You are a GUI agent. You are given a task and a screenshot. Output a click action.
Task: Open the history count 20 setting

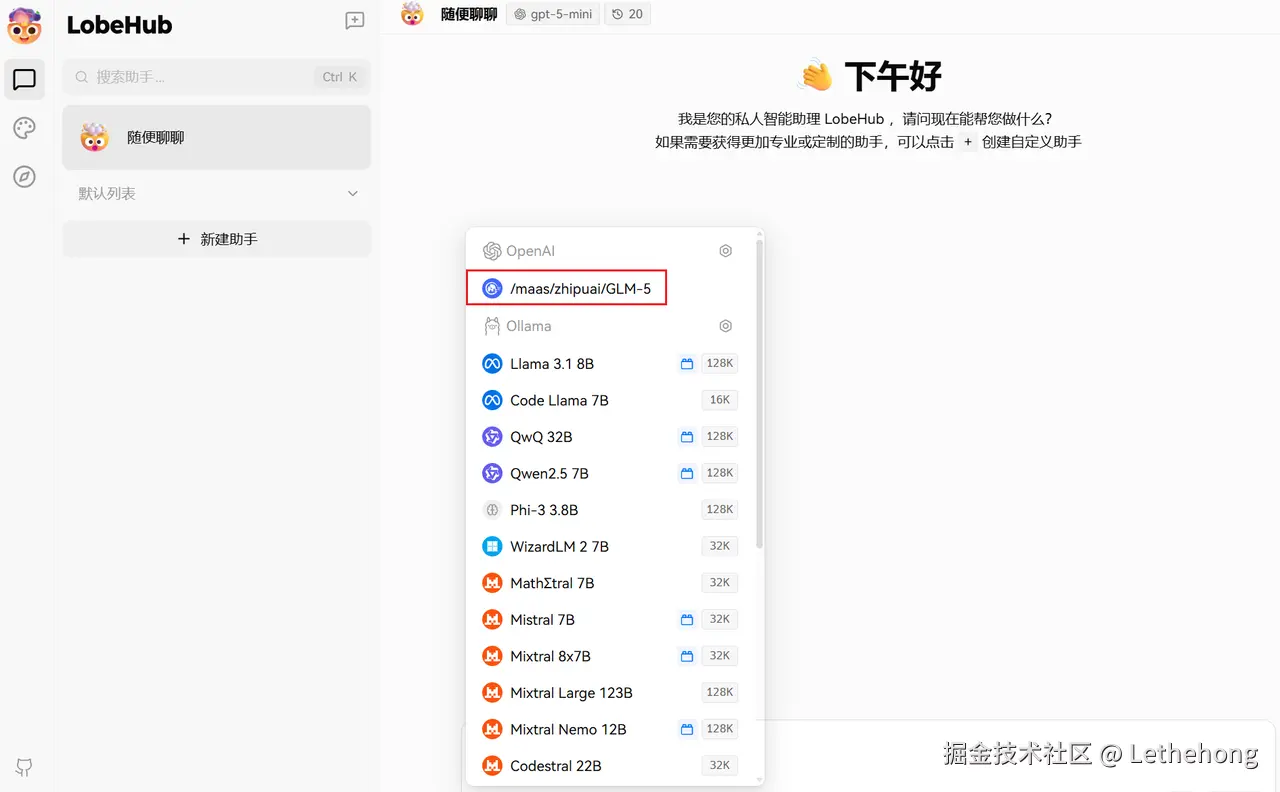(x=628, y=14)
